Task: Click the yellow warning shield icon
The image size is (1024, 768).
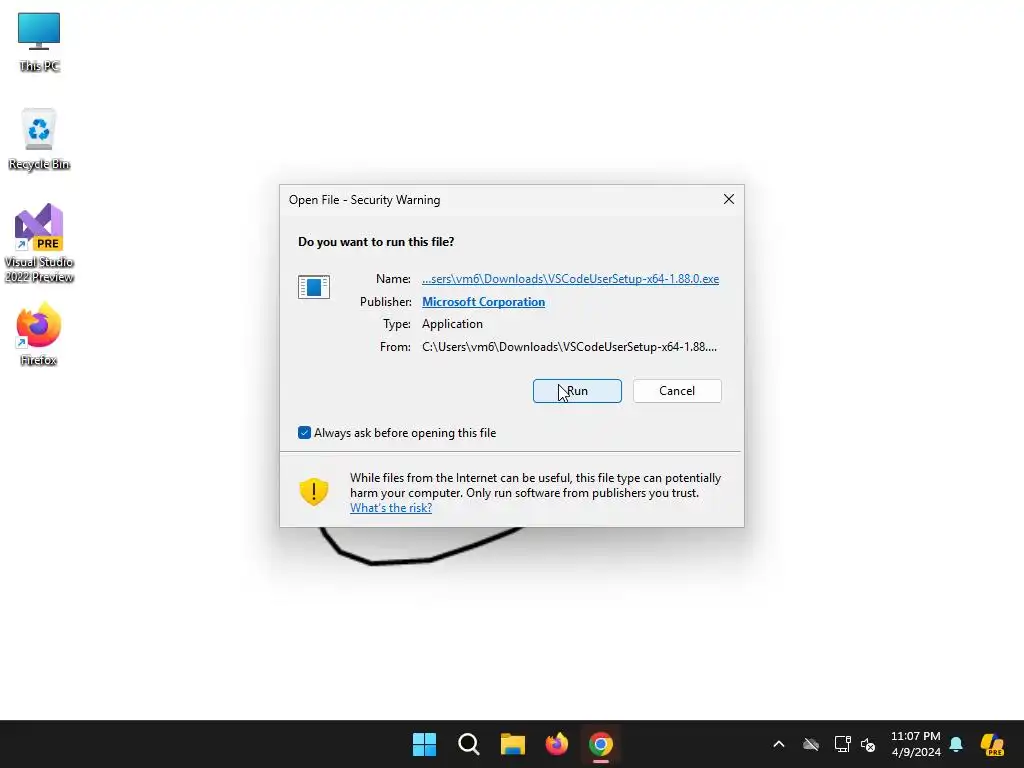Action: 313,492
